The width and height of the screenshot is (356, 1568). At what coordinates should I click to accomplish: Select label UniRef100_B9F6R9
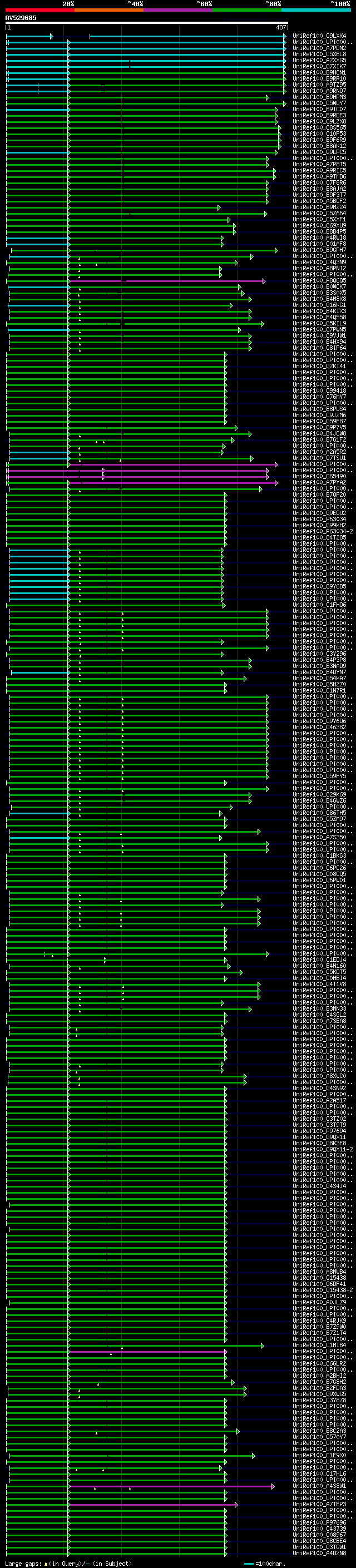[319, 140]
